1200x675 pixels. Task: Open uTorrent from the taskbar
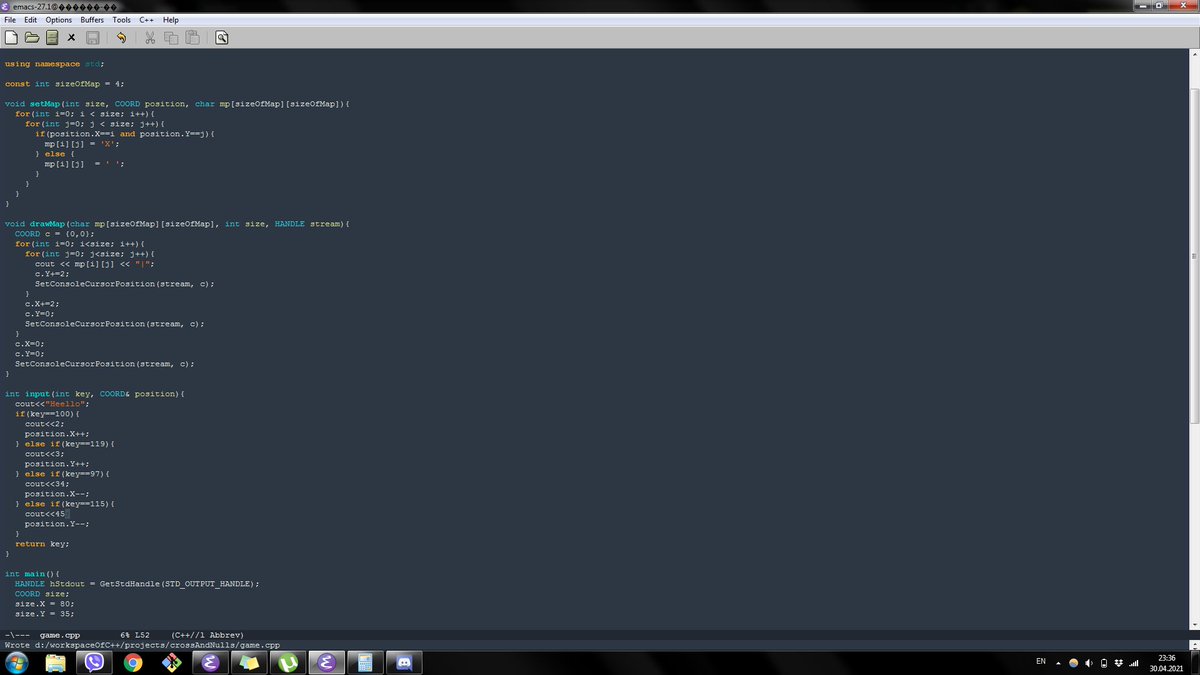coord(287,663)
